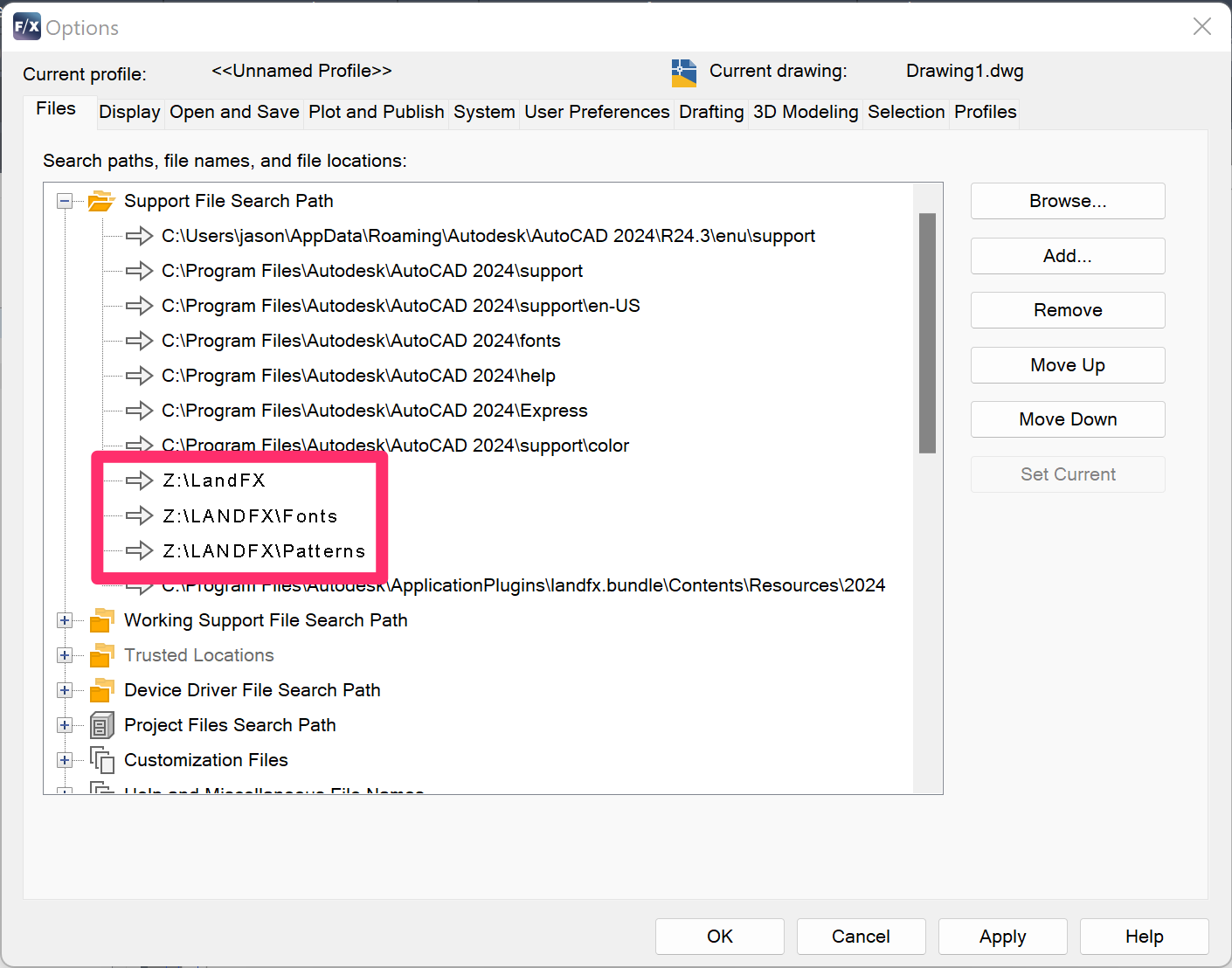Open the 3D Modeling tab

[806, 113]
